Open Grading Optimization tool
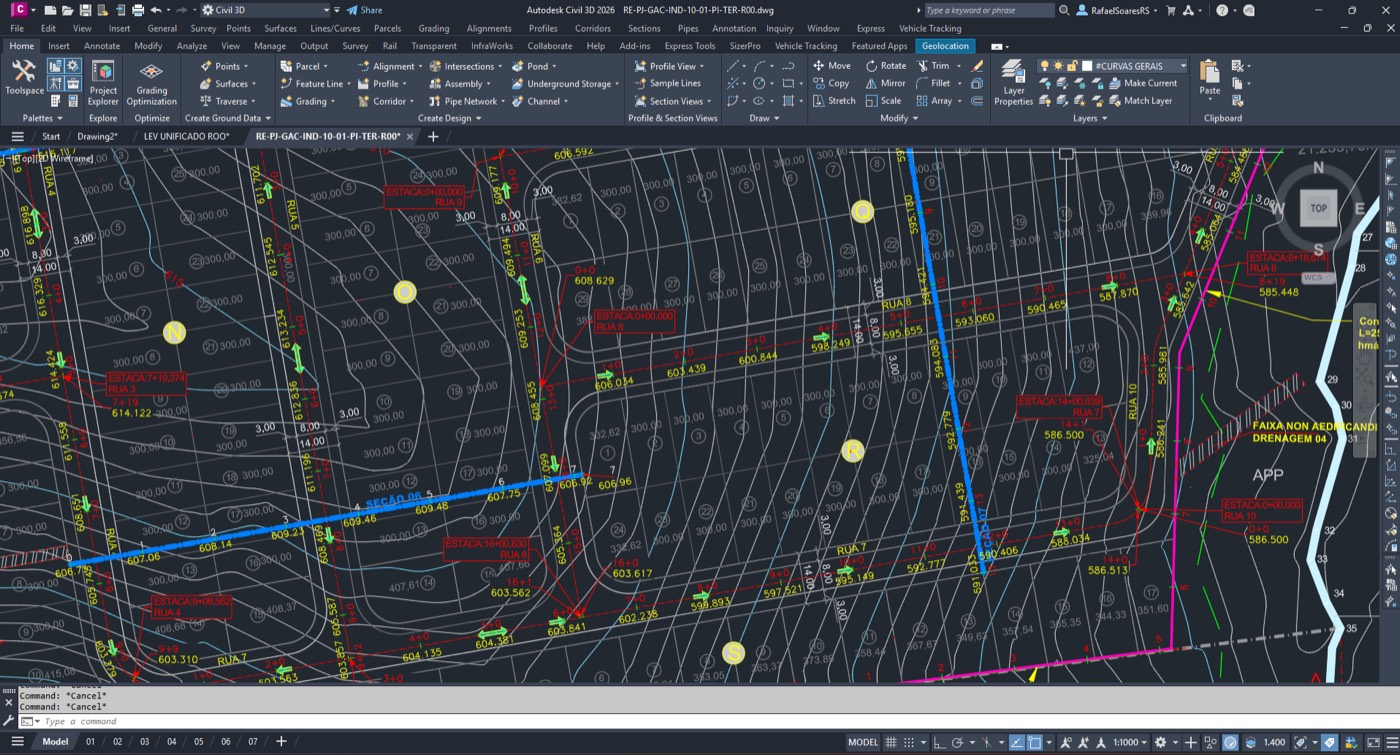 click(x=151, y=83)
